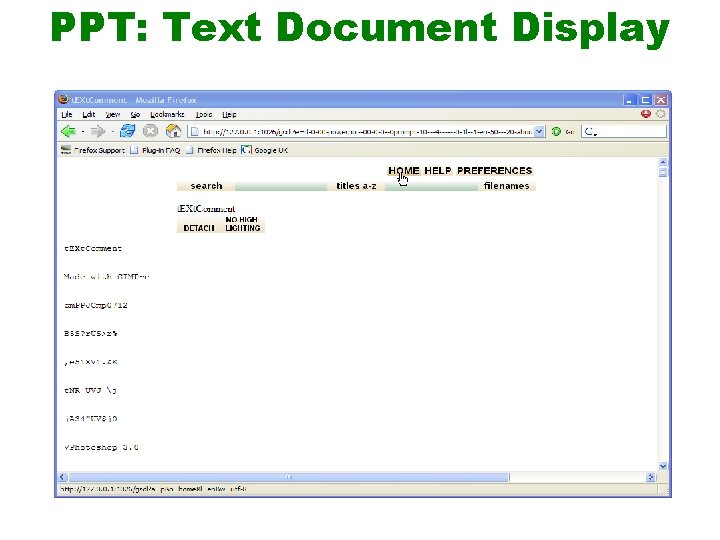
Task: Click the horizontal scrollbar thumb
Action: (x=289, y=477)
